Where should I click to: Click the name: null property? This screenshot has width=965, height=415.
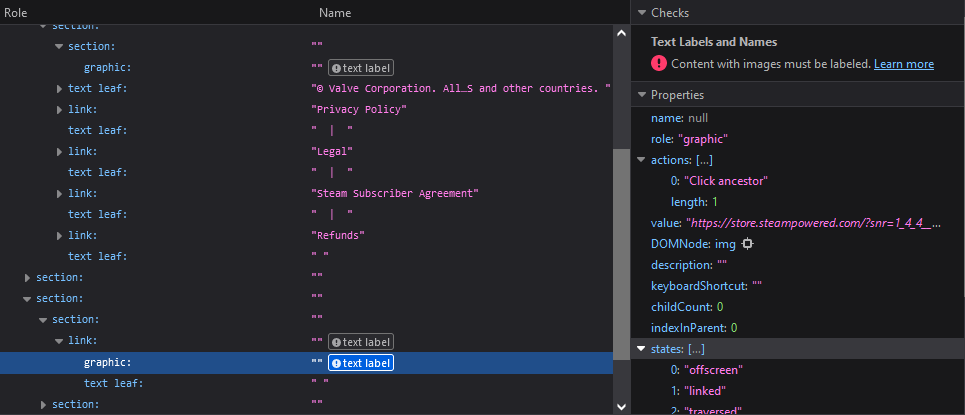(679, 118)
